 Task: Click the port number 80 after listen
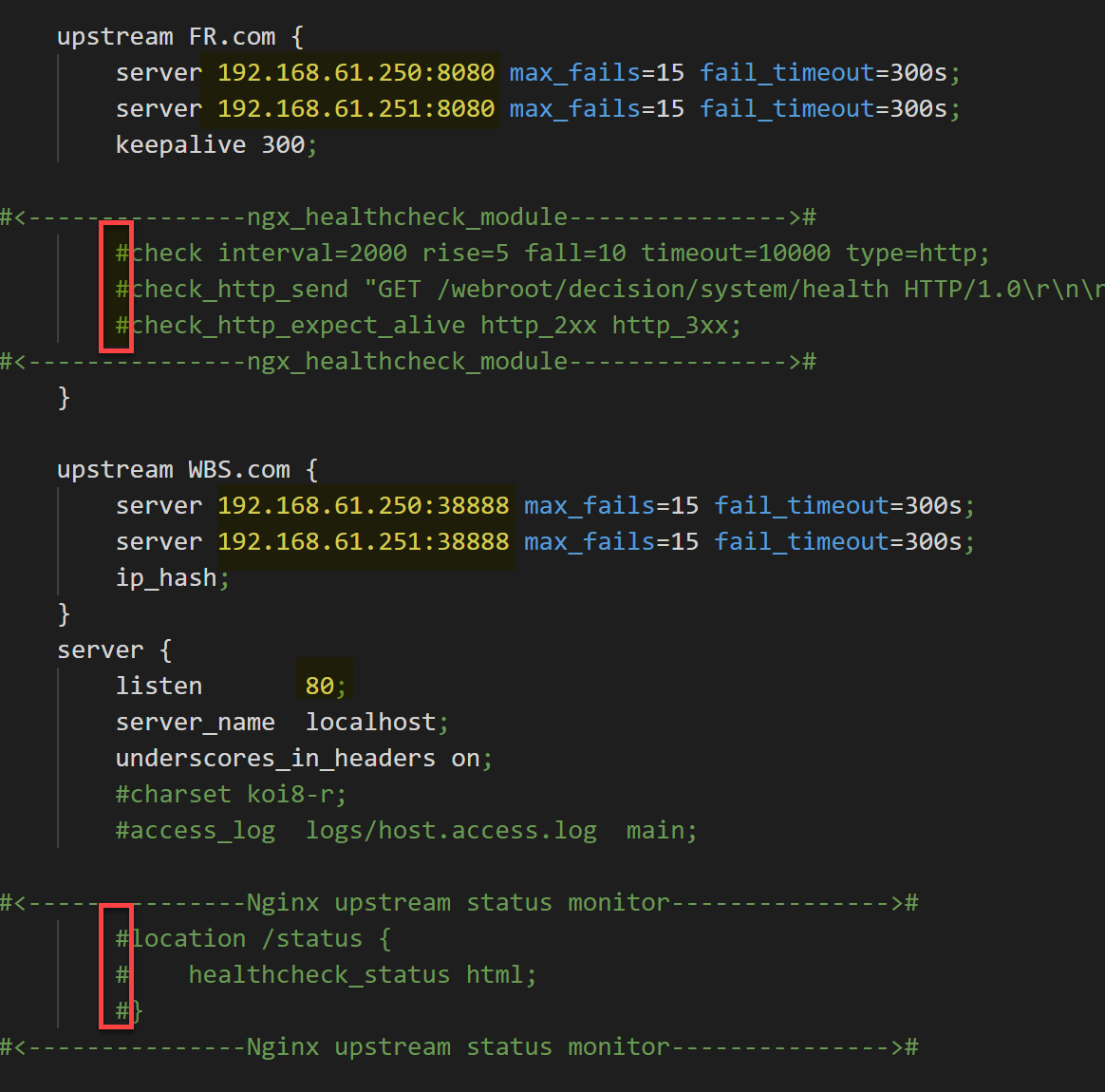[x=320, y=687]
